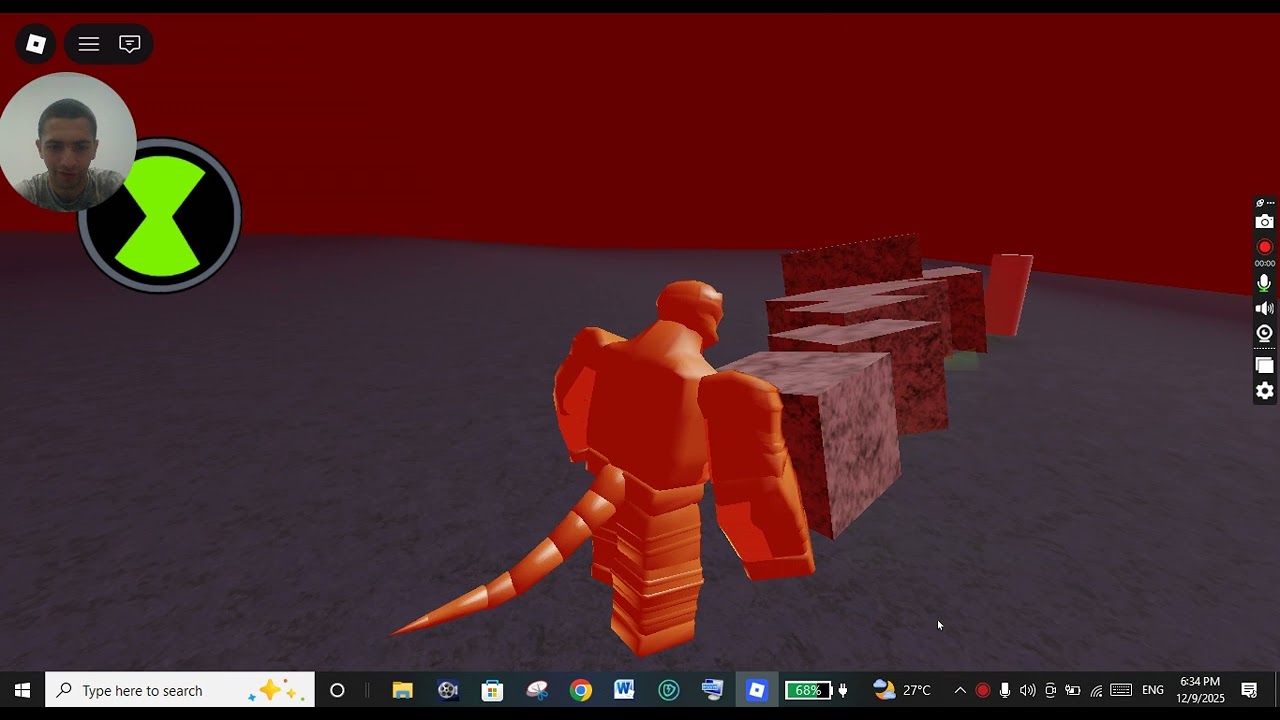Open the 27°C weather widget
The width and height of the screenshot is (1280, 720).
tap(902, 690)
